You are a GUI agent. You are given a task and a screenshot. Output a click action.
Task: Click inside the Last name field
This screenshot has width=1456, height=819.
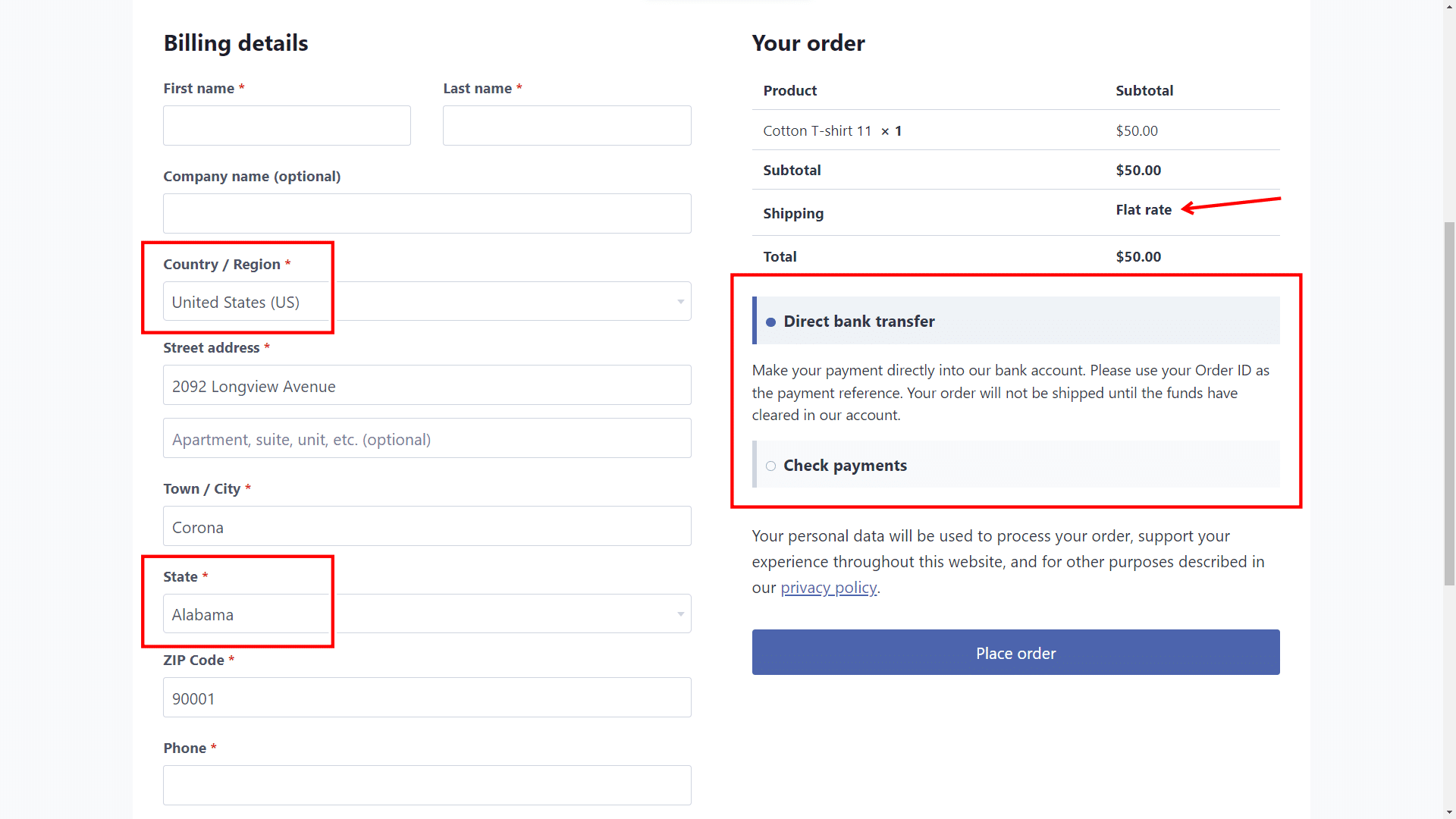[566, 125]
